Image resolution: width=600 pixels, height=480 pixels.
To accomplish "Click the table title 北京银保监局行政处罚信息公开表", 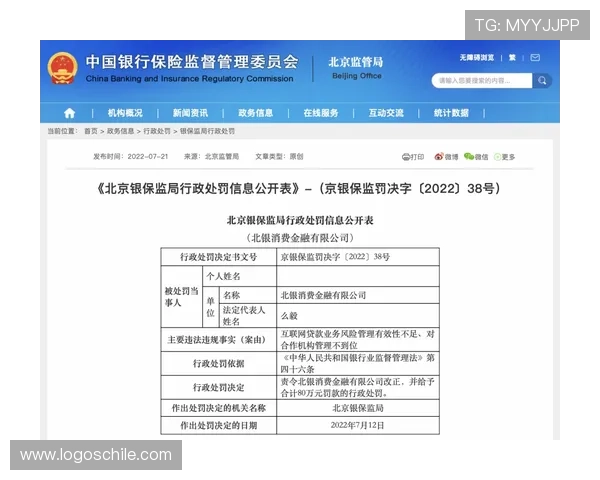I will (300, 220).
